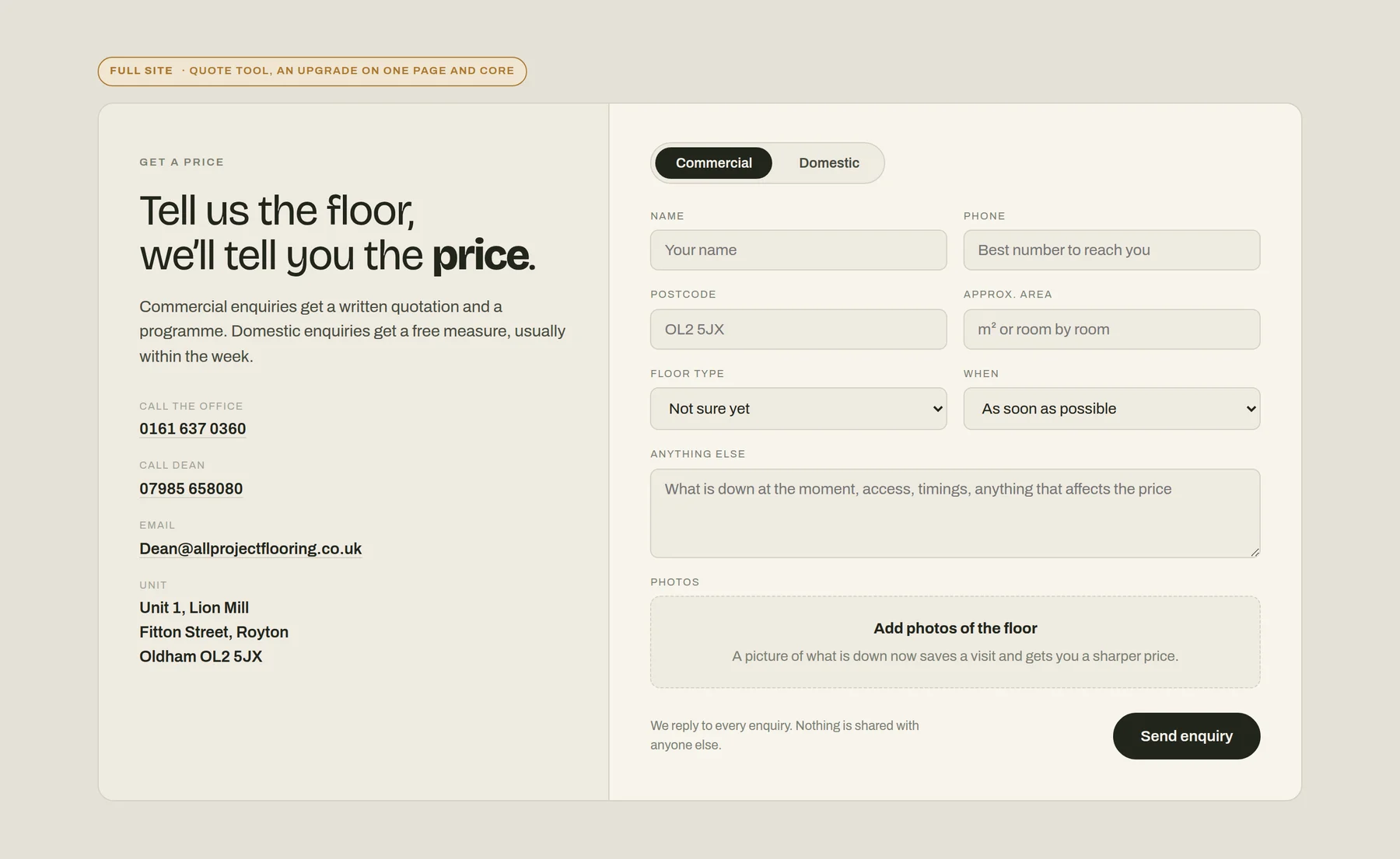1400x859 pixels.
Task: Select the Commercial enquiry toggle
Action: (713, 163)
